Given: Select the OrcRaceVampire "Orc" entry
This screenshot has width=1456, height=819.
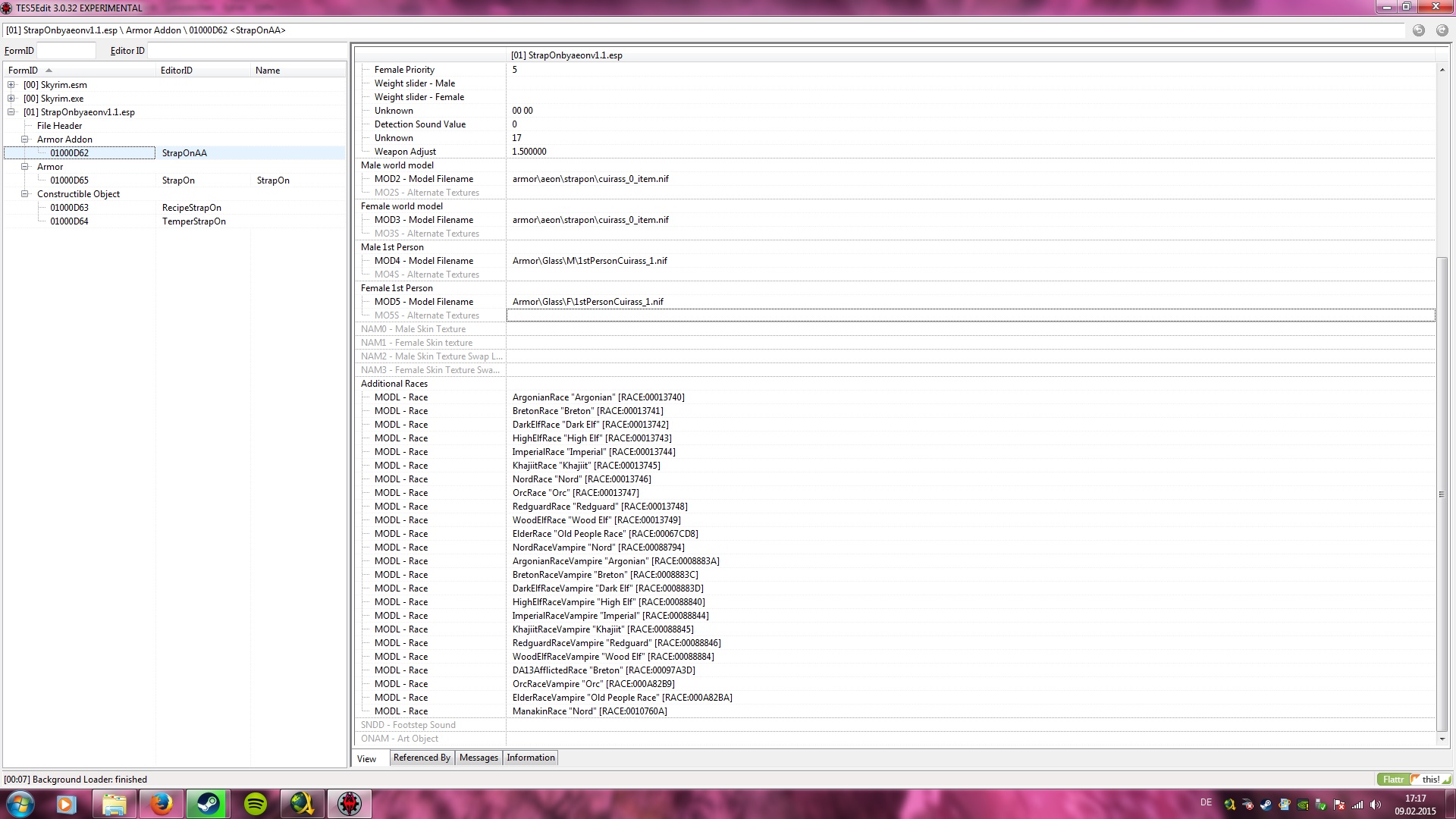Looking at the screenshot, I should click(x=594, y=684).
